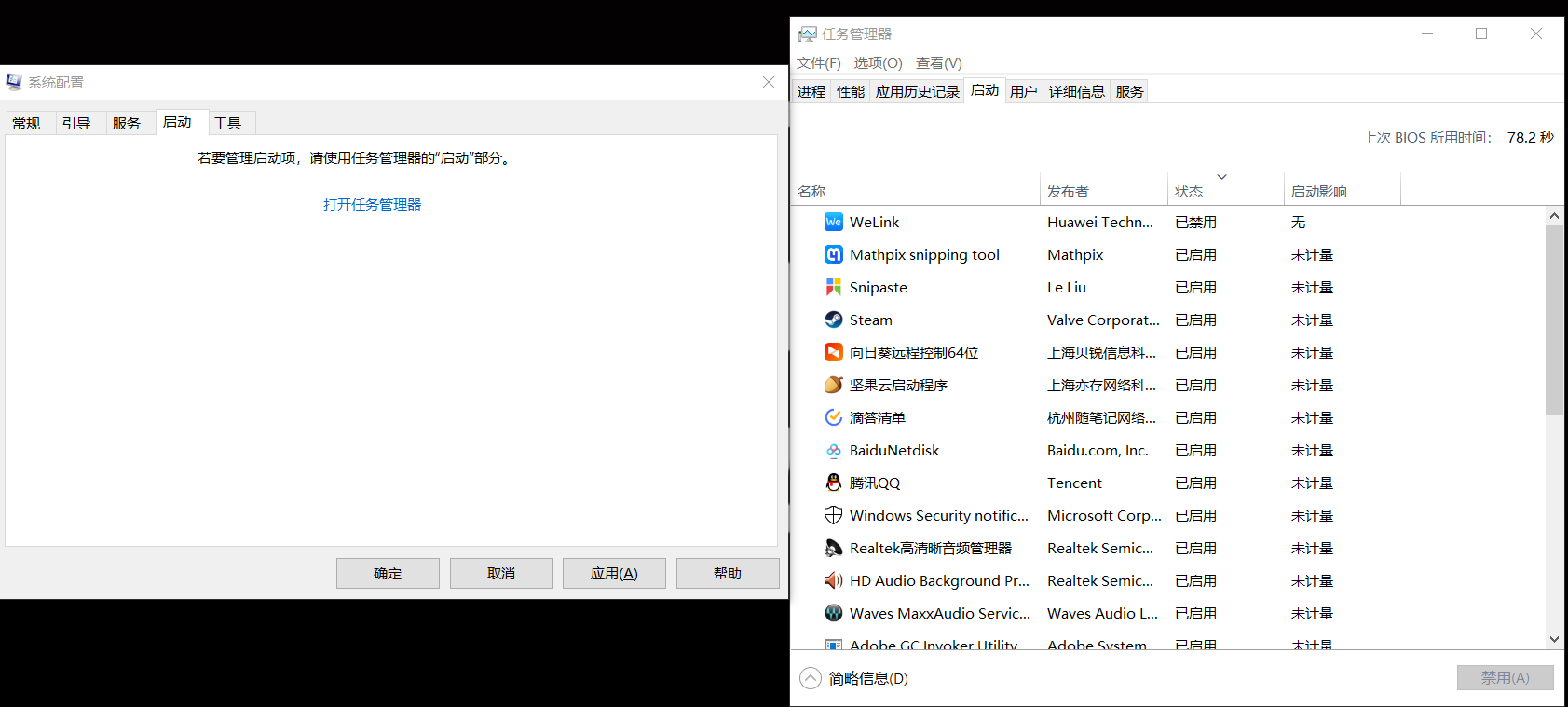Click the Mathpix snipping tool icon
The width and height of the screenshot is (1568, 707).
(x=834, y=254)
